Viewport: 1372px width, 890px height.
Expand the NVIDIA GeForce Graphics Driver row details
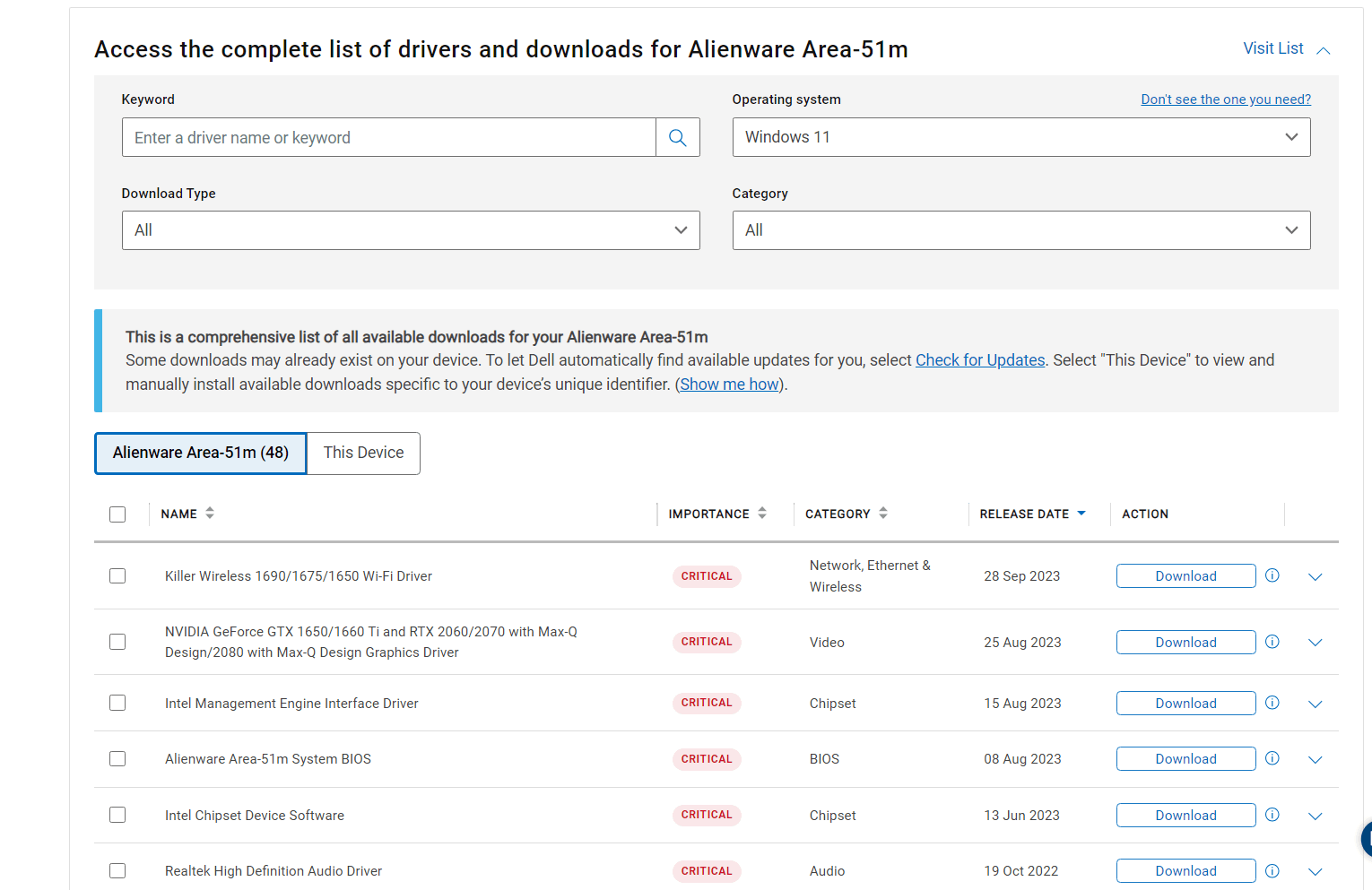coord(1316,643)
